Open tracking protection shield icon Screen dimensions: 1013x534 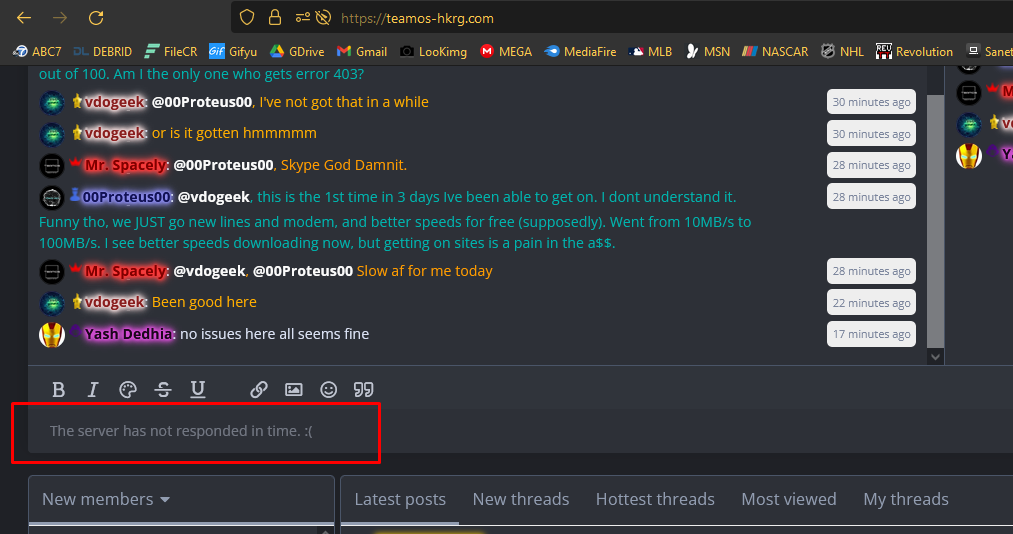247,17
